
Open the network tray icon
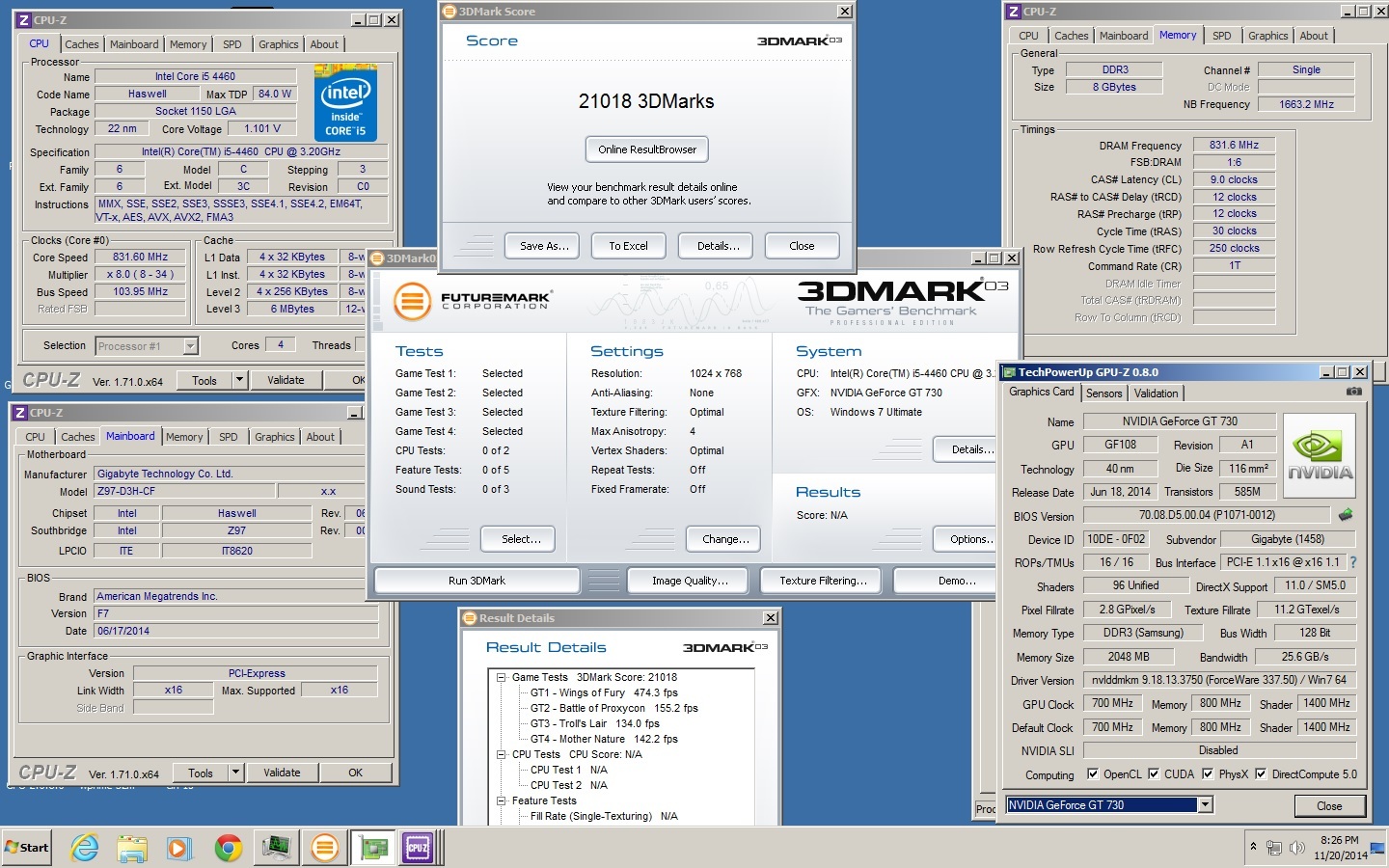[1274, 848]
